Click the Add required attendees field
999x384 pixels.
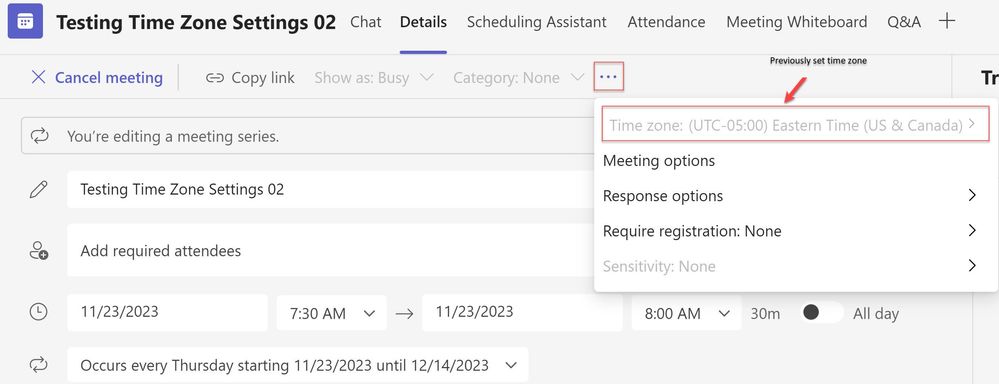(331, 250)
